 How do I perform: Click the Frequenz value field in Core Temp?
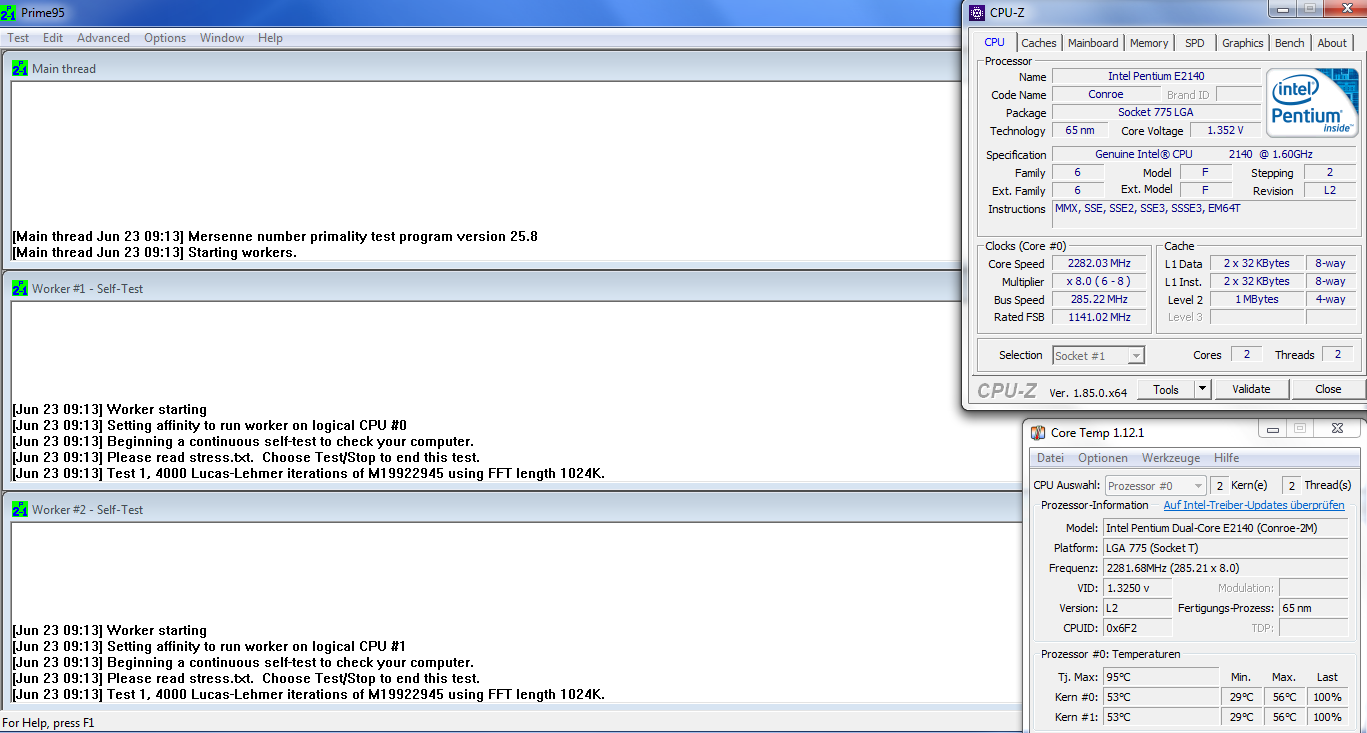coord(1226,568)
